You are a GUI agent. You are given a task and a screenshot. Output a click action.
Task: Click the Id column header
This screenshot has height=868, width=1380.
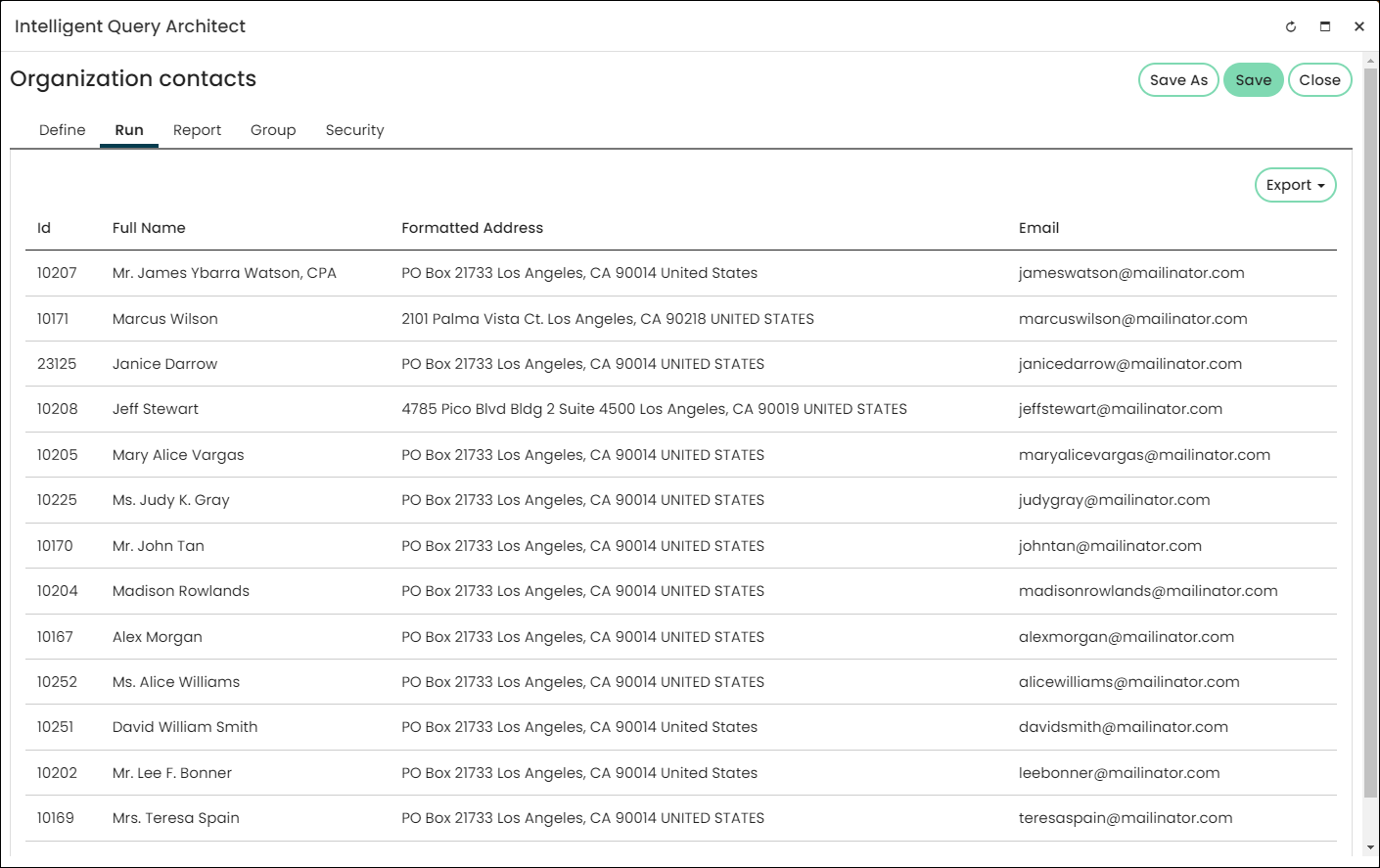[44, 228]
